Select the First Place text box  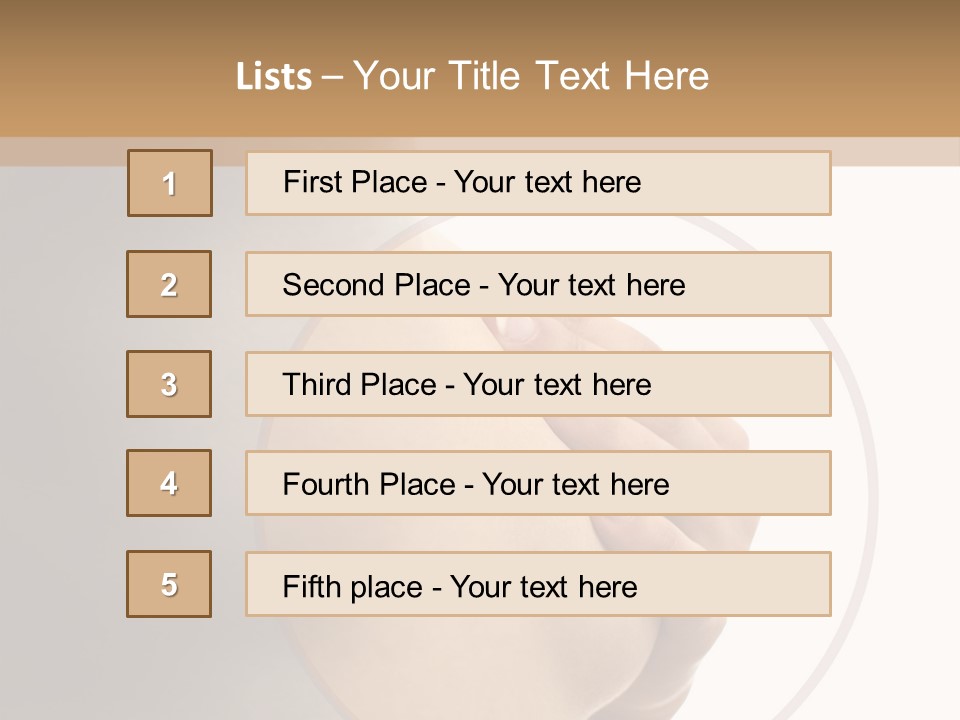[538, 183]
